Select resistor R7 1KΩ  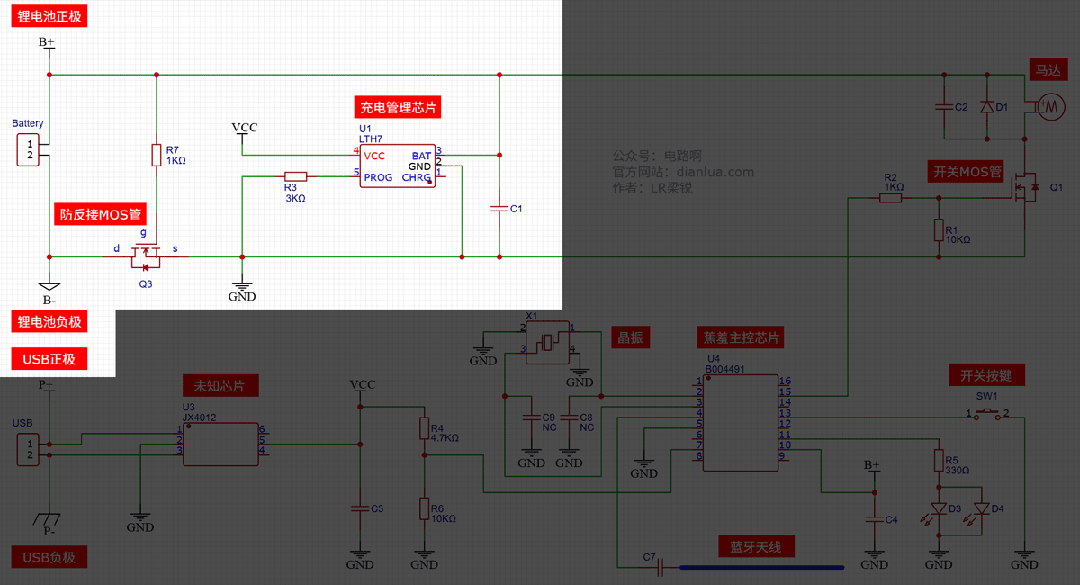pos(156,155)
